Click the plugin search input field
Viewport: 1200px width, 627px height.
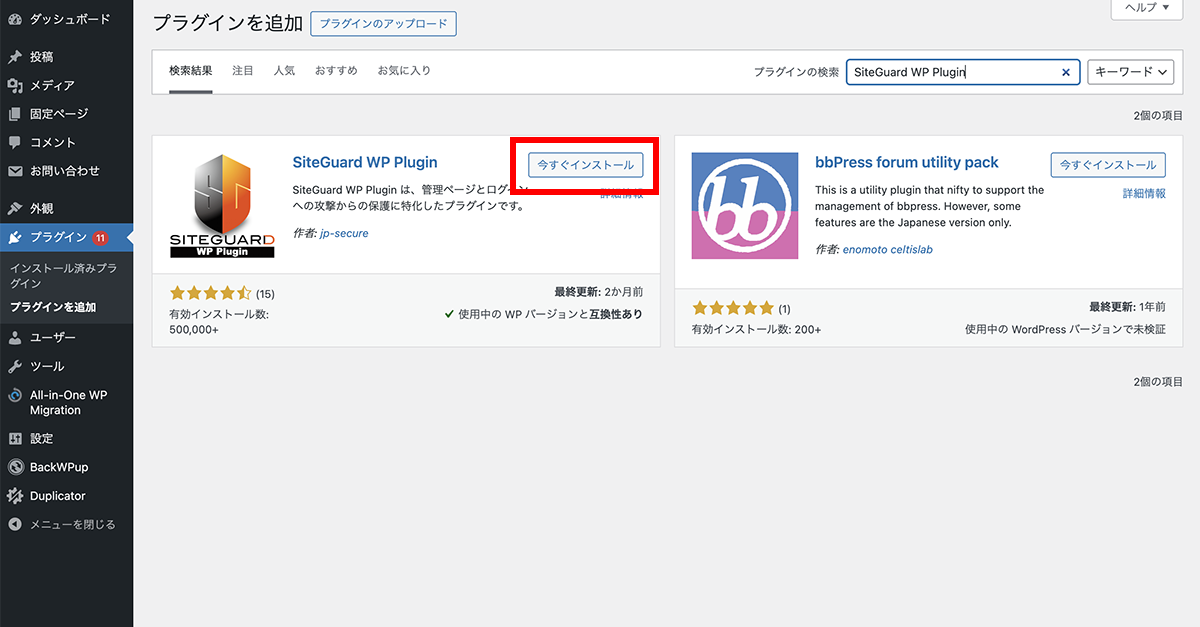(x=950, y=72)
